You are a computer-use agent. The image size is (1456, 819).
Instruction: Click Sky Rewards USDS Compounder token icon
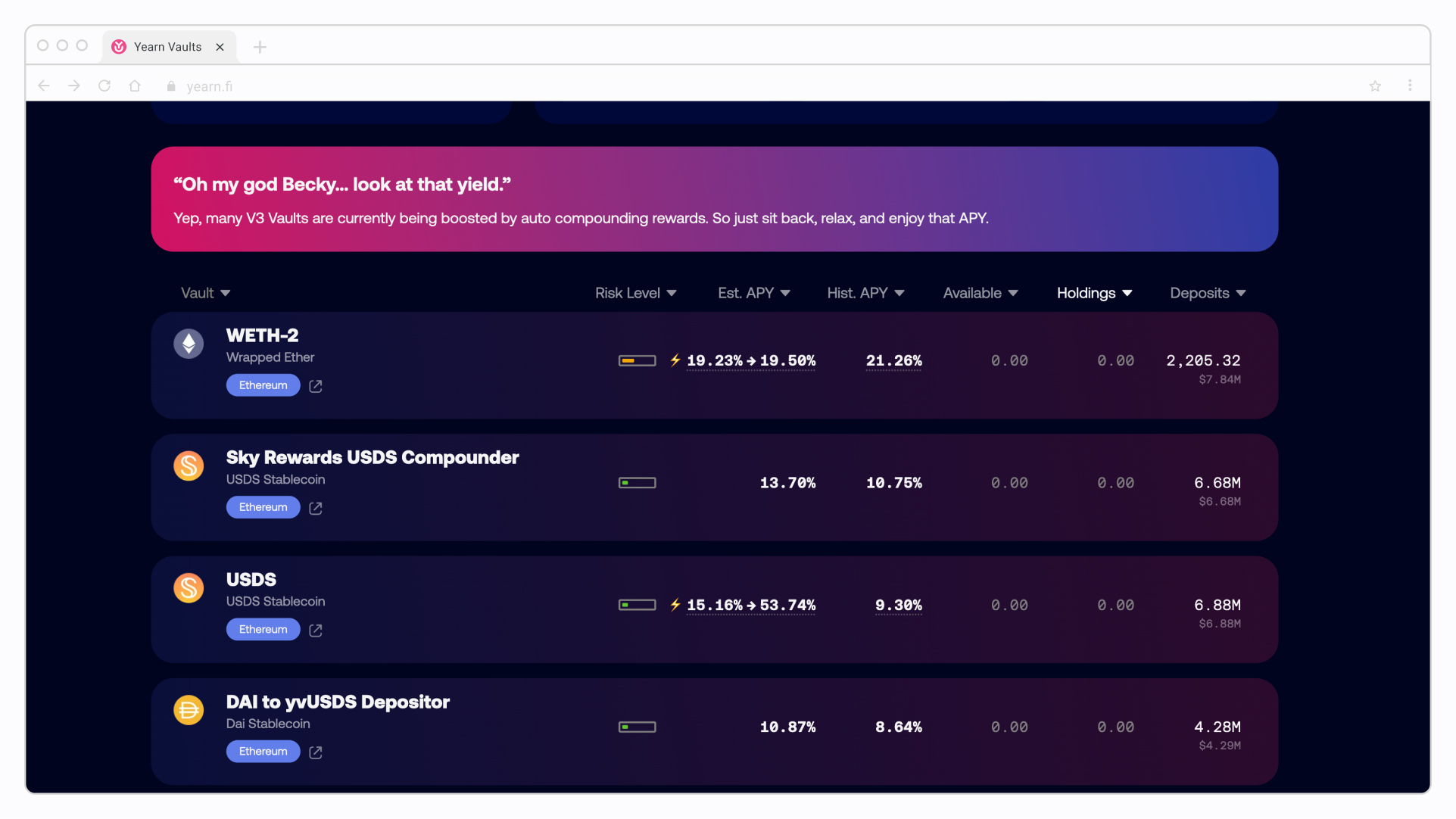click(x=189, y=466)
